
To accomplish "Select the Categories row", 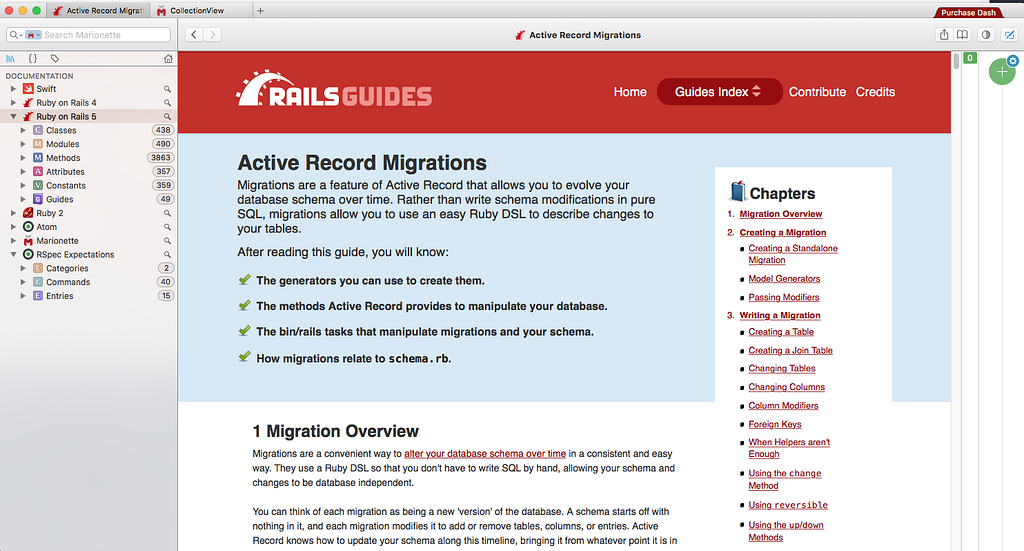I will (x=88, y=268).
